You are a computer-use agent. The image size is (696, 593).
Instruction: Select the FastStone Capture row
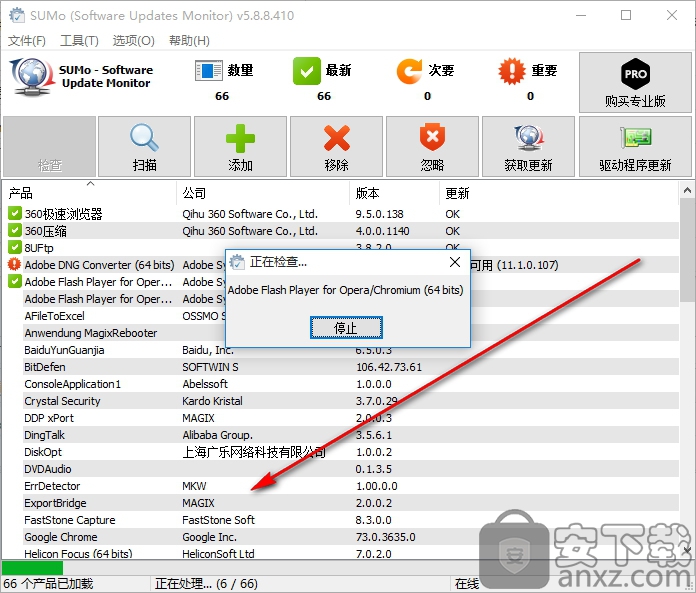[340, 520]
